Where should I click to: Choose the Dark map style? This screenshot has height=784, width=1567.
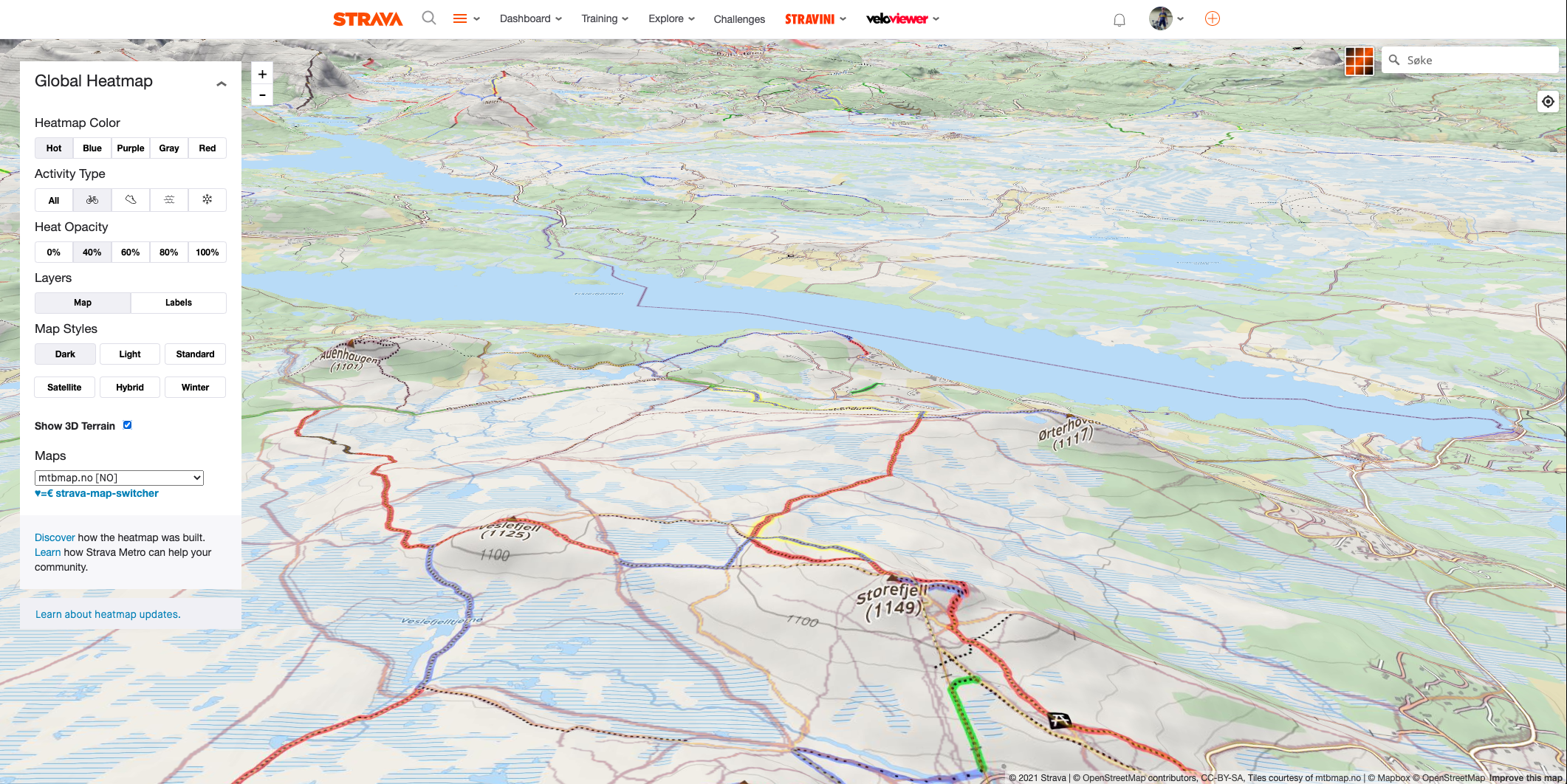click(65, 354)
